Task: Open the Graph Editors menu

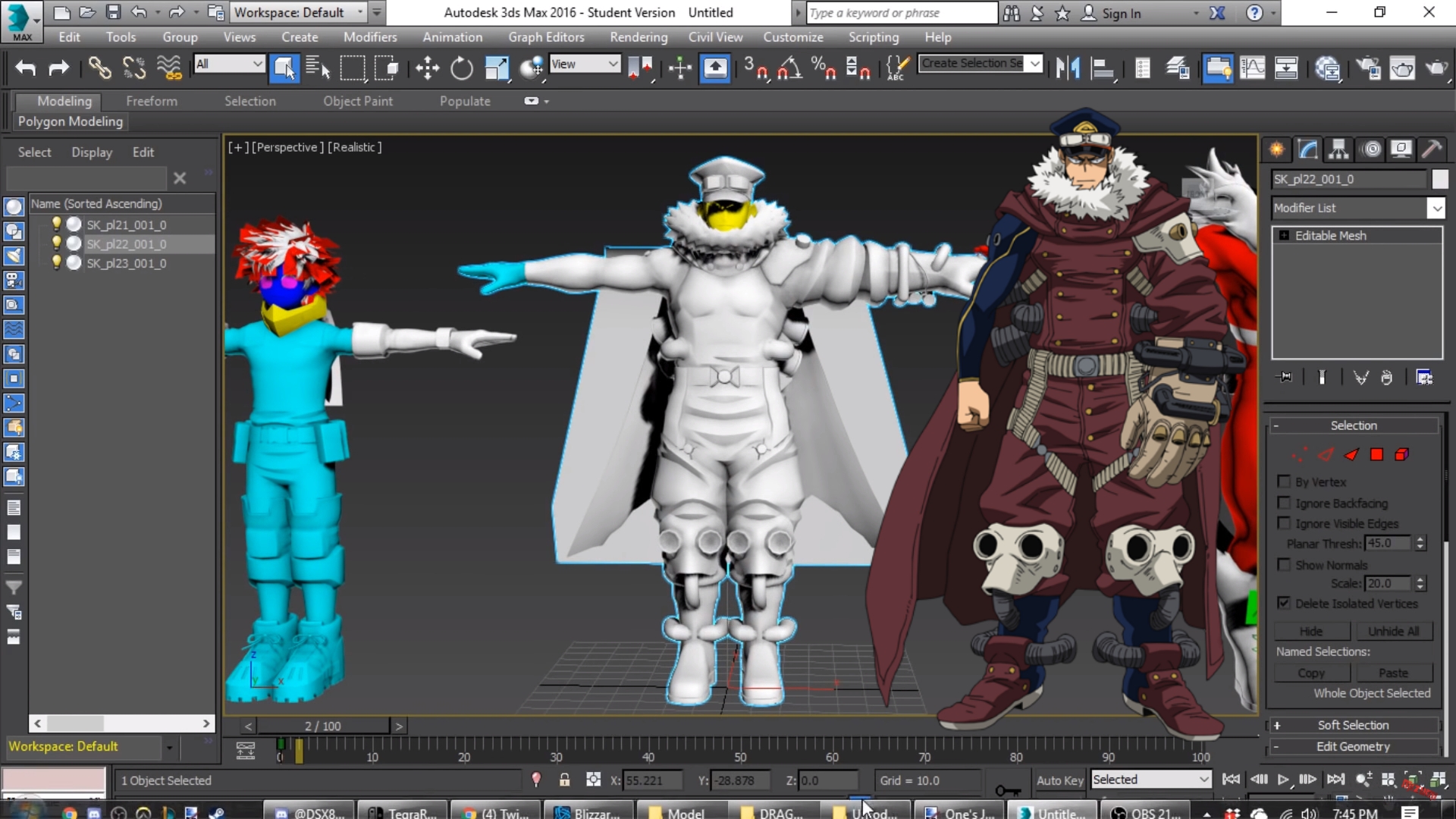Action: 546,36
